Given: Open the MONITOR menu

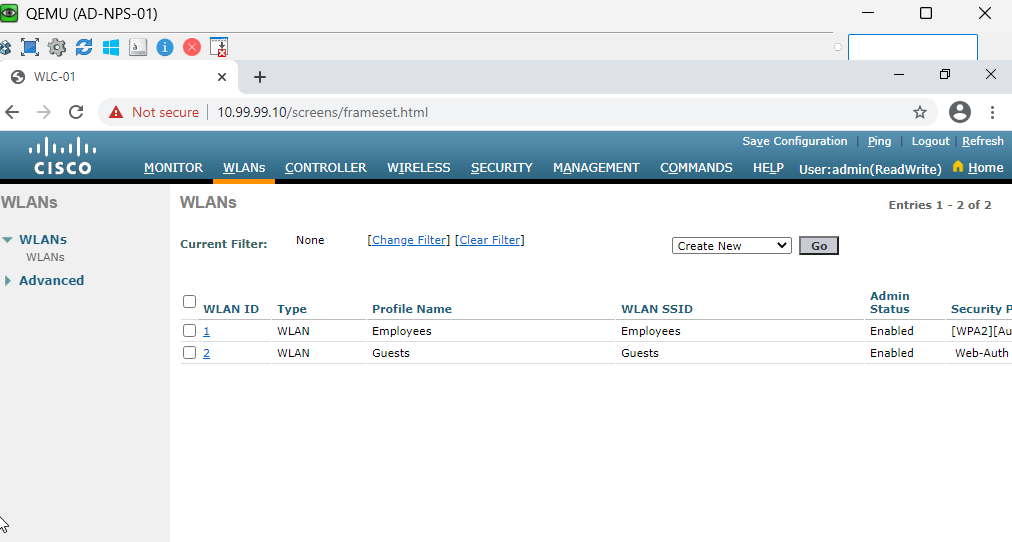Looking at the screenshot, I should [x=173, y=168].
